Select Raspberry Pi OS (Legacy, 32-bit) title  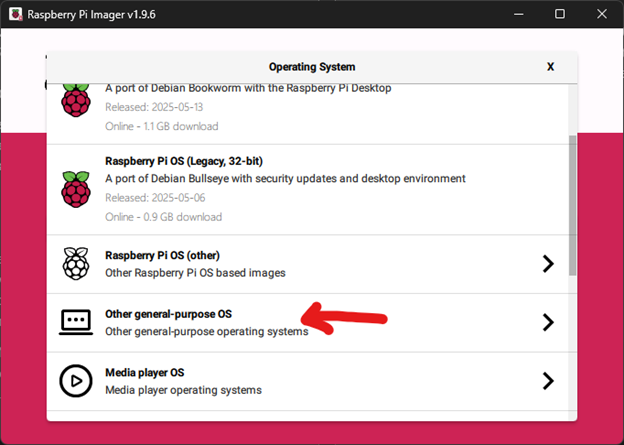click(x=184, y=161)
